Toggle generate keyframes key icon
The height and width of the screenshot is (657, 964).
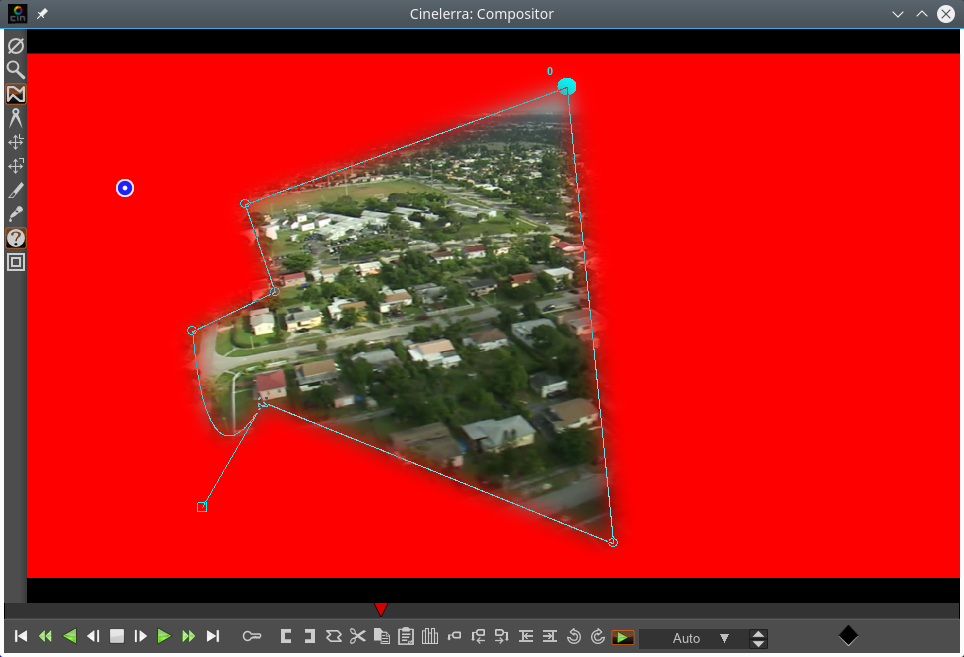(x=251, y=636)
